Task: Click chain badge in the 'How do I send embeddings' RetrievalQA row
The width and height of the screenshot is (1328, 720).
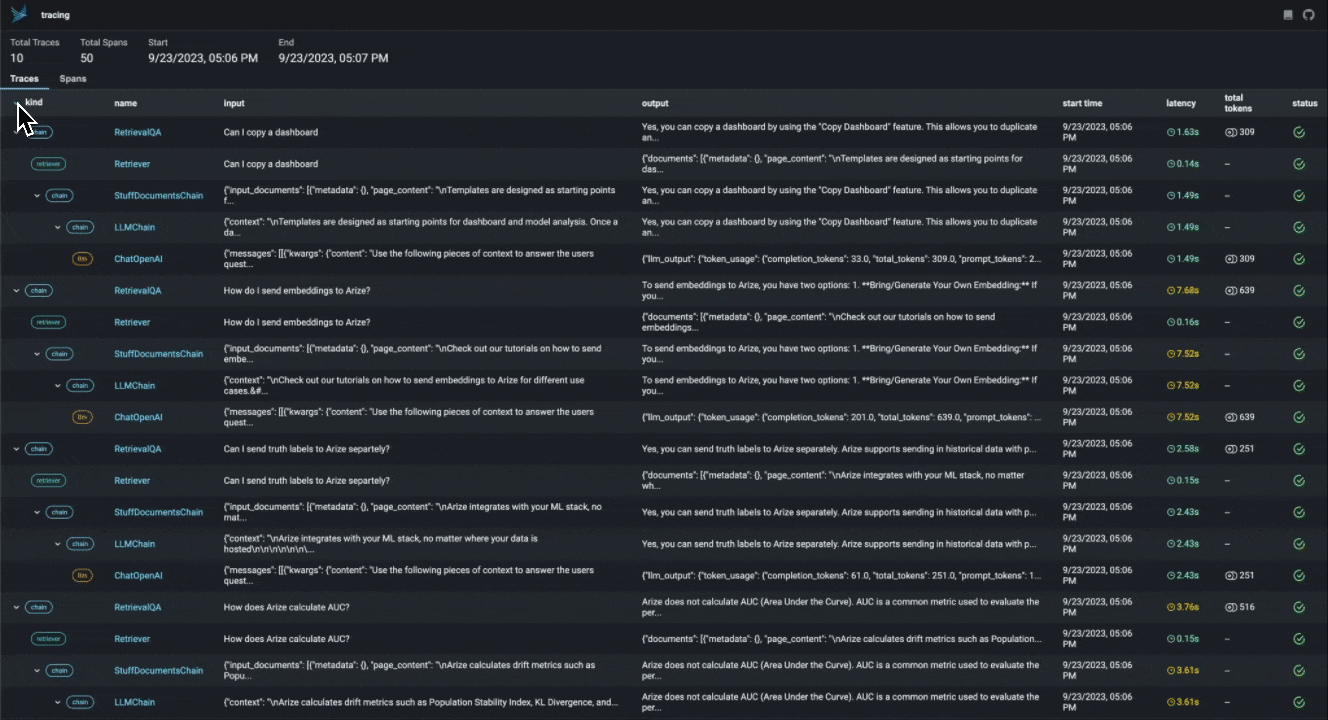Action: pyautogui.click(x=39, y=291)
